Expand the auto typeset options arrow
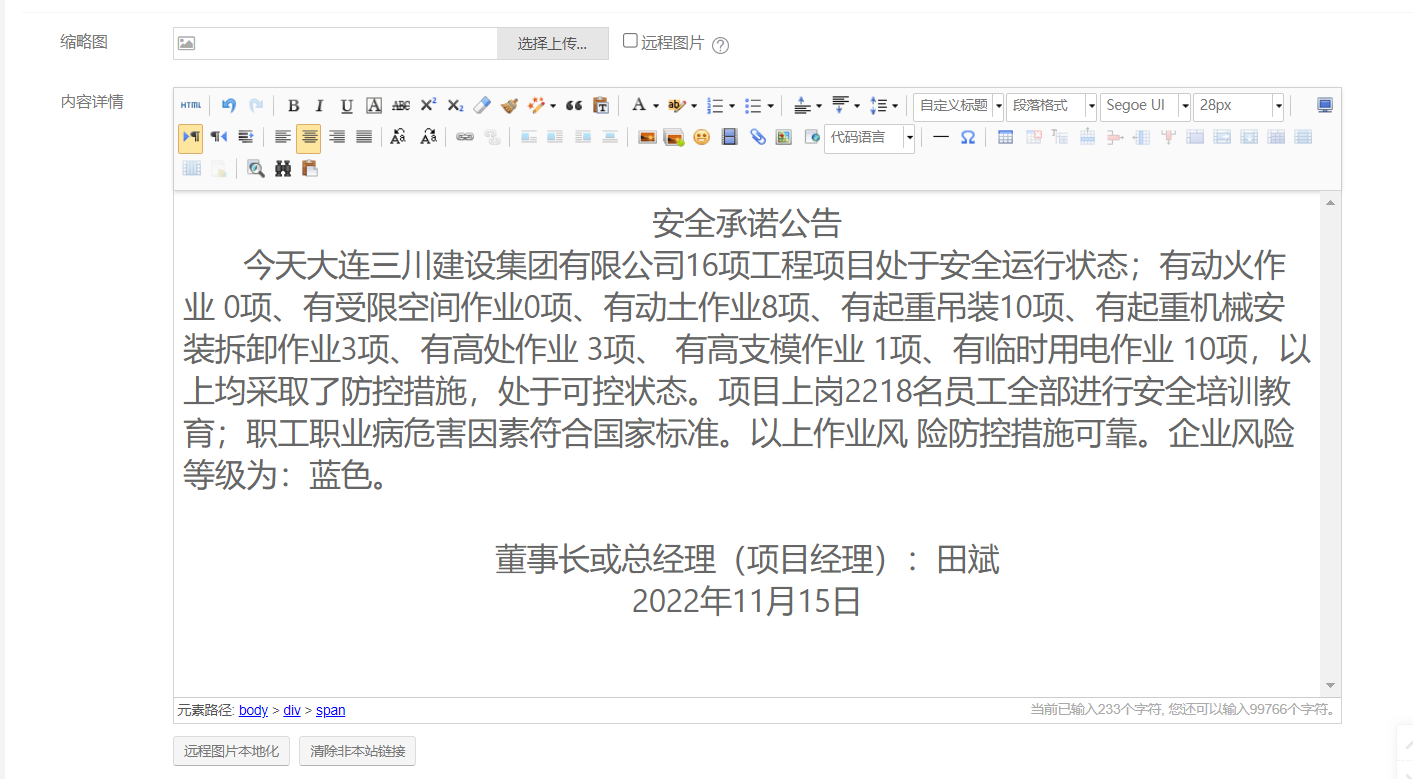This screenshot has height=779, width=1413. tap(554, 106)
